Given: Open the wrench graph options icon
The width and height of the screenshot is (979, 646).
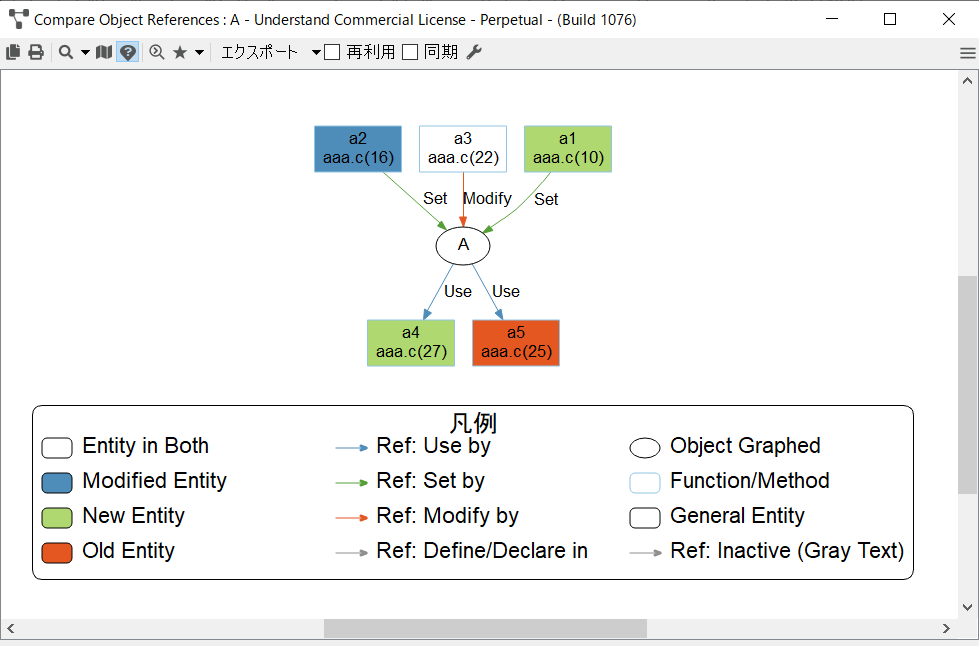Looking at the screenshot, I should coord(475,52).
